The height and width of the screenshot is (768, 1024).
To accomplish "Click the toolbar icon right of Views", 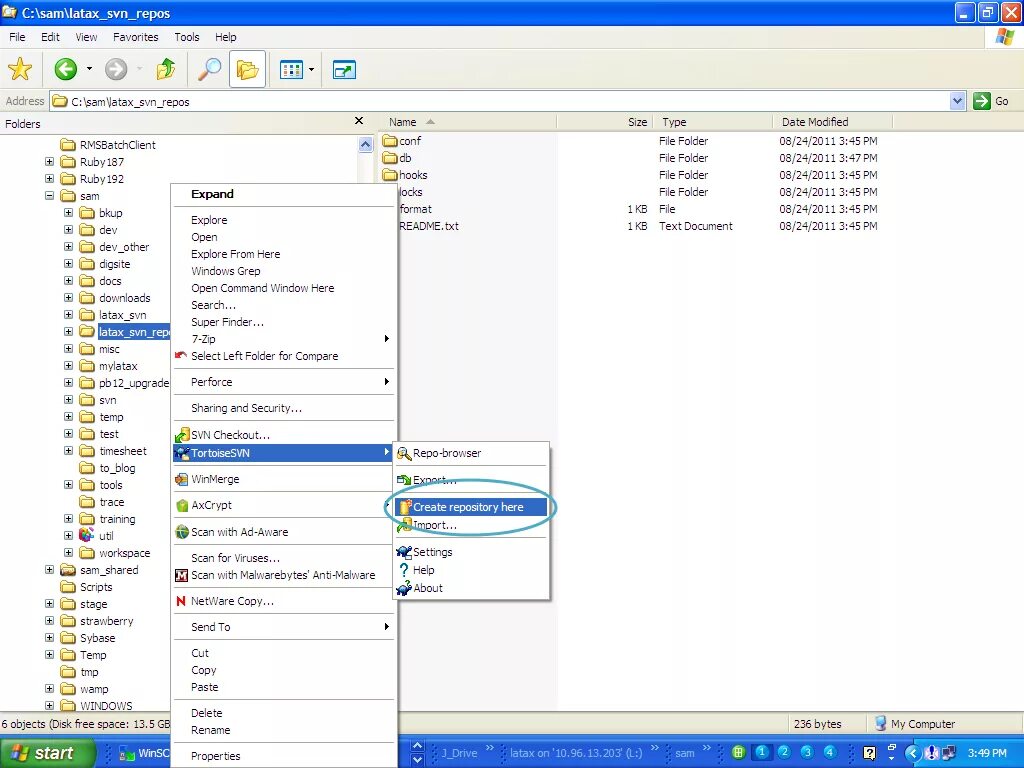I will [x=344, y=69].
